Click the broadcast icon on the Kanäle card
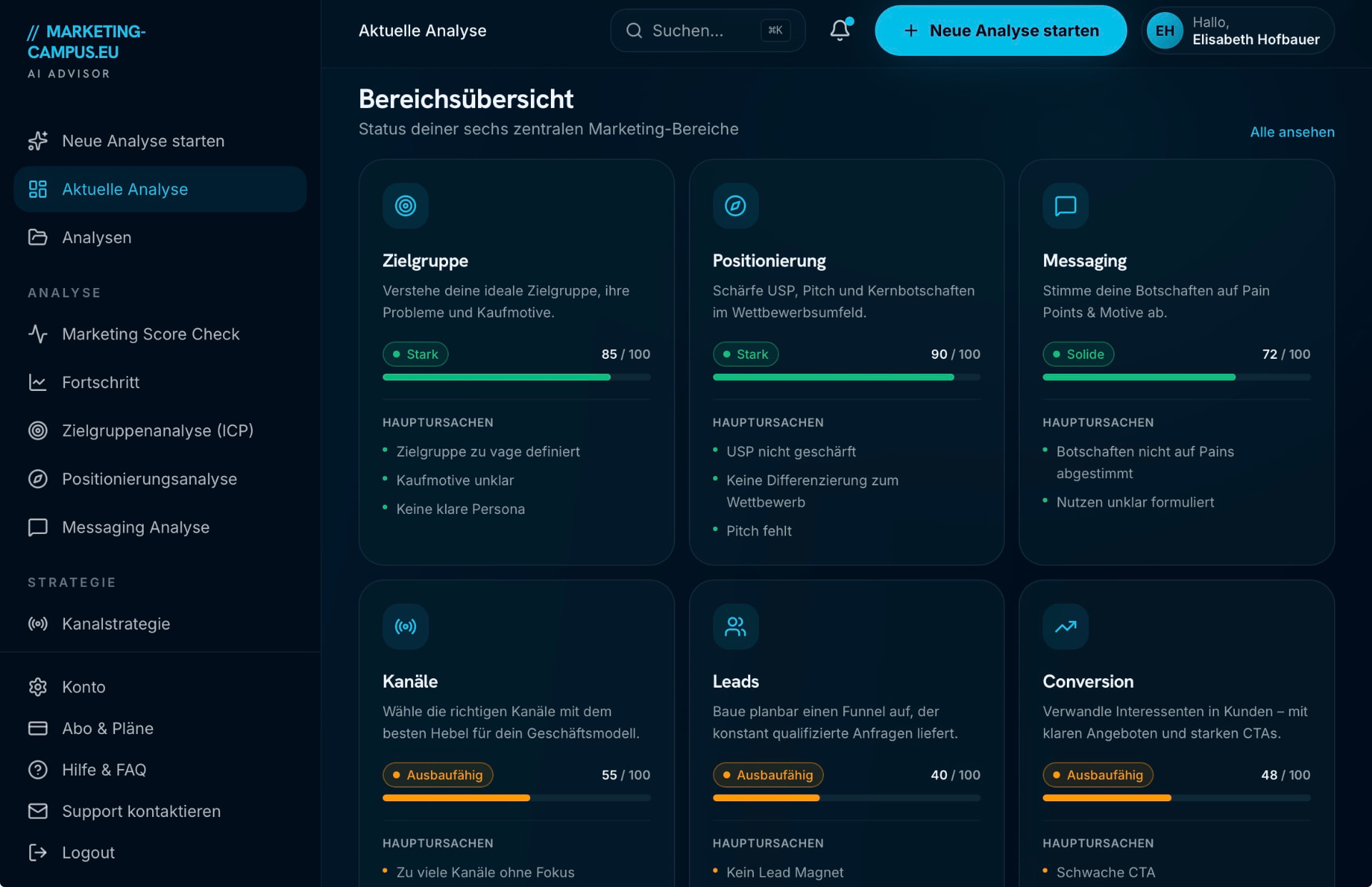The image size is (1372, 887). click(x=405, y=627)
